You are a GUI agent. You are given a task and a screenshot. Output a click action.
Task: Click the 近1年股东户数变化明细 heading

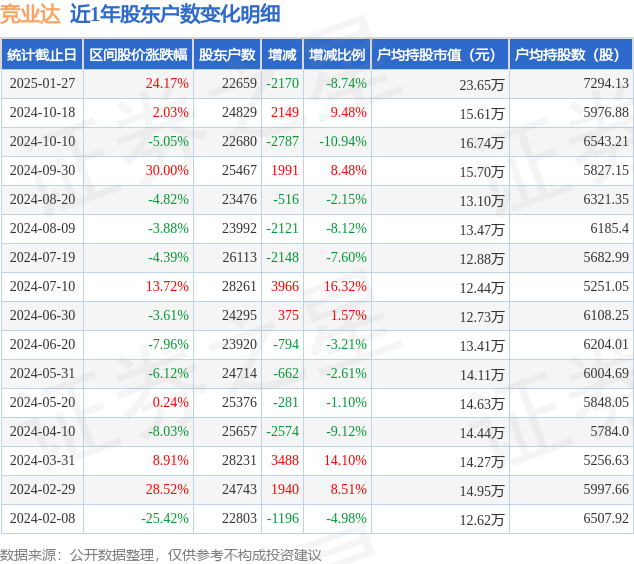175,15
